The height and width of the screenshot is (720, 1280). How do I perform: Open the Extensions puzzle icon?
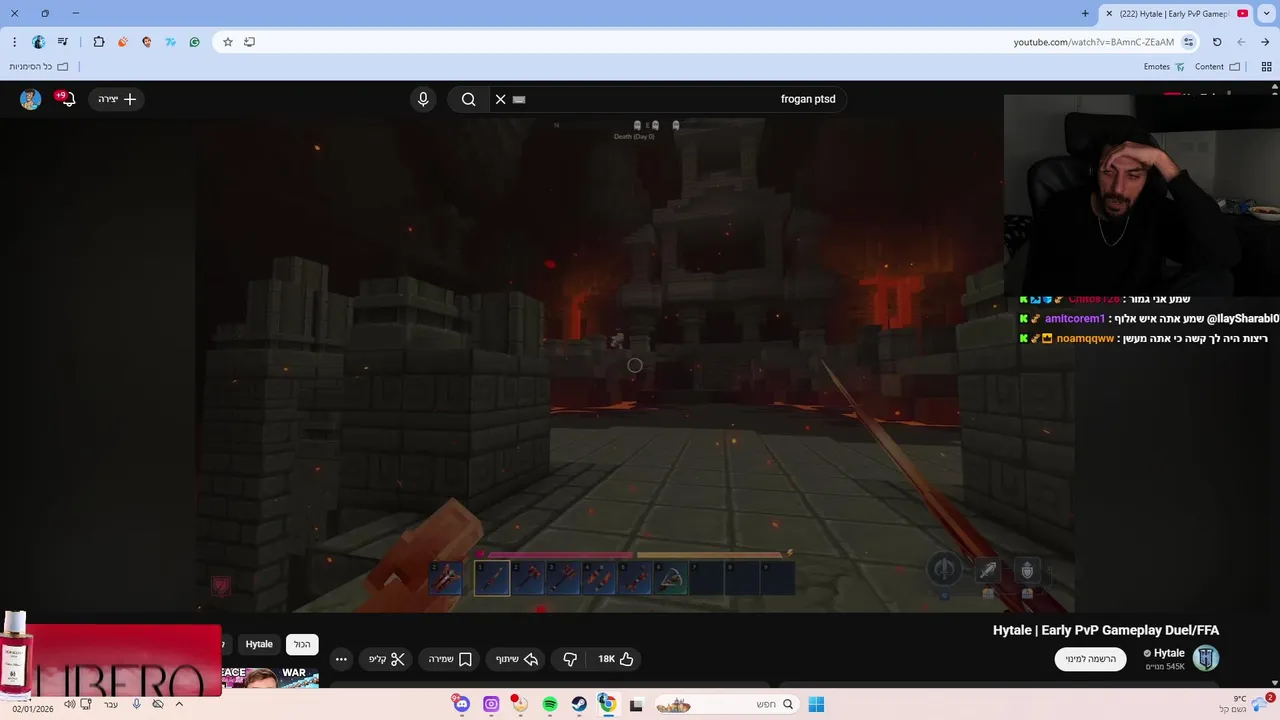[99, 42]
